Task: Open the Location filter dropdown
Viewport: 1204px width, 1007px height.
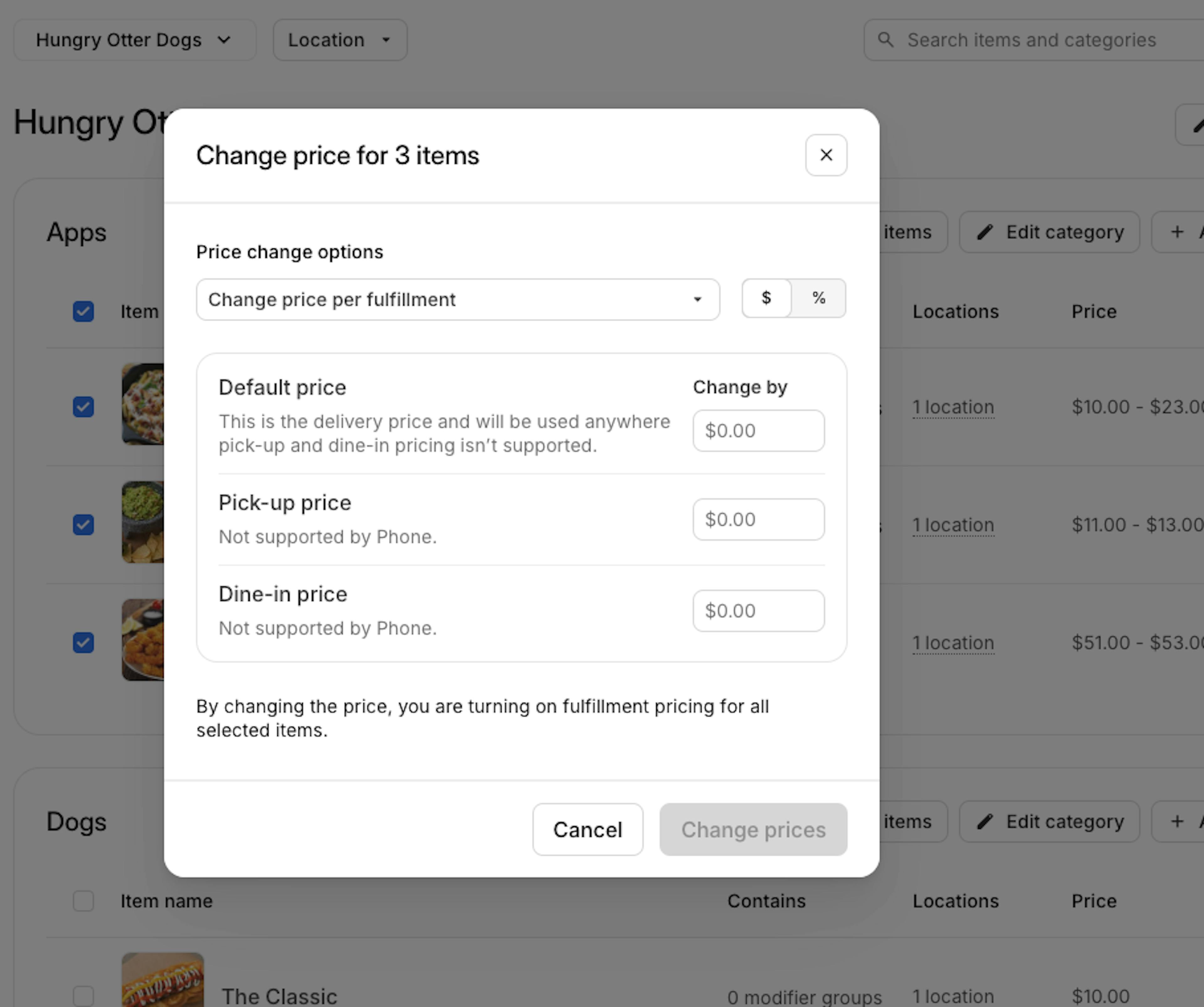Action: 340,40
